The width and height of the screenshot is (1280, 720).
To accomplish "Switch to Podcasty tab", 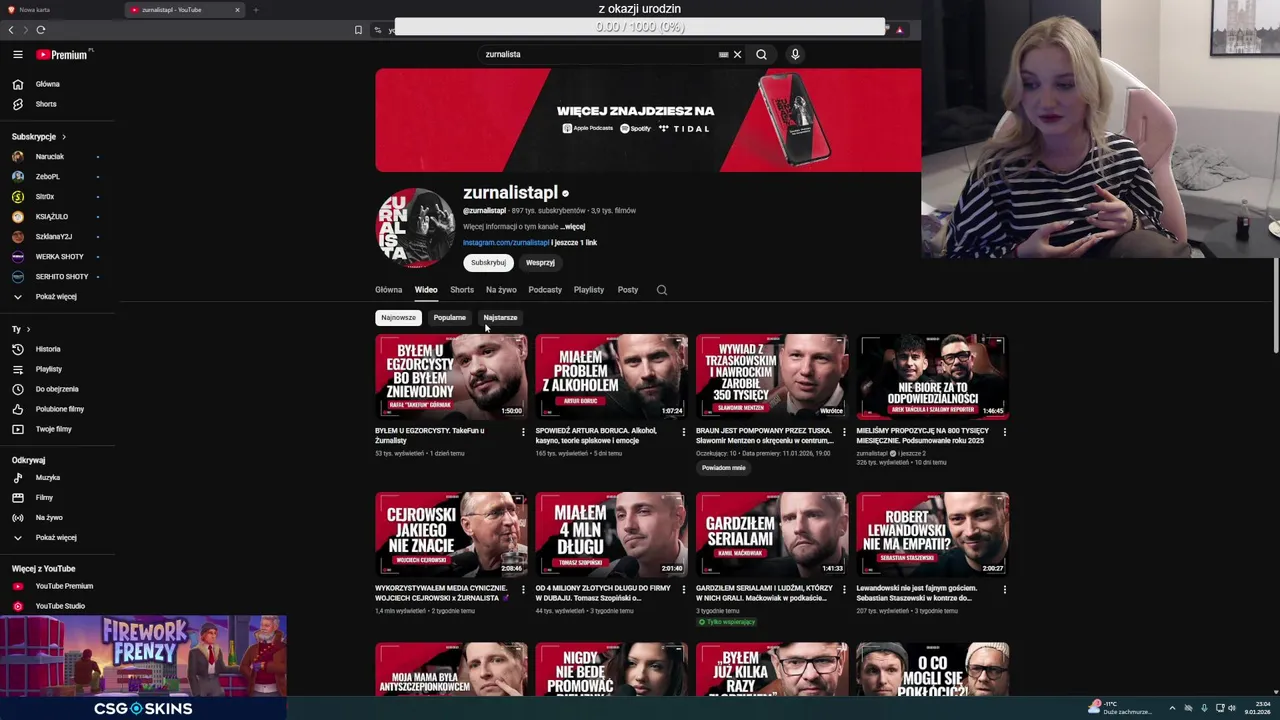I will click(545, 290).
